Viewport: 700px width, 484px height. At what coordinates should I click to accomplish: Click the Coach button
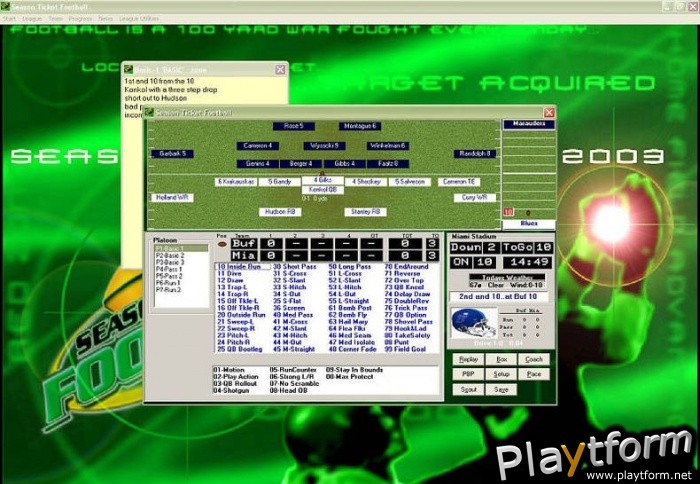[534, 359]
